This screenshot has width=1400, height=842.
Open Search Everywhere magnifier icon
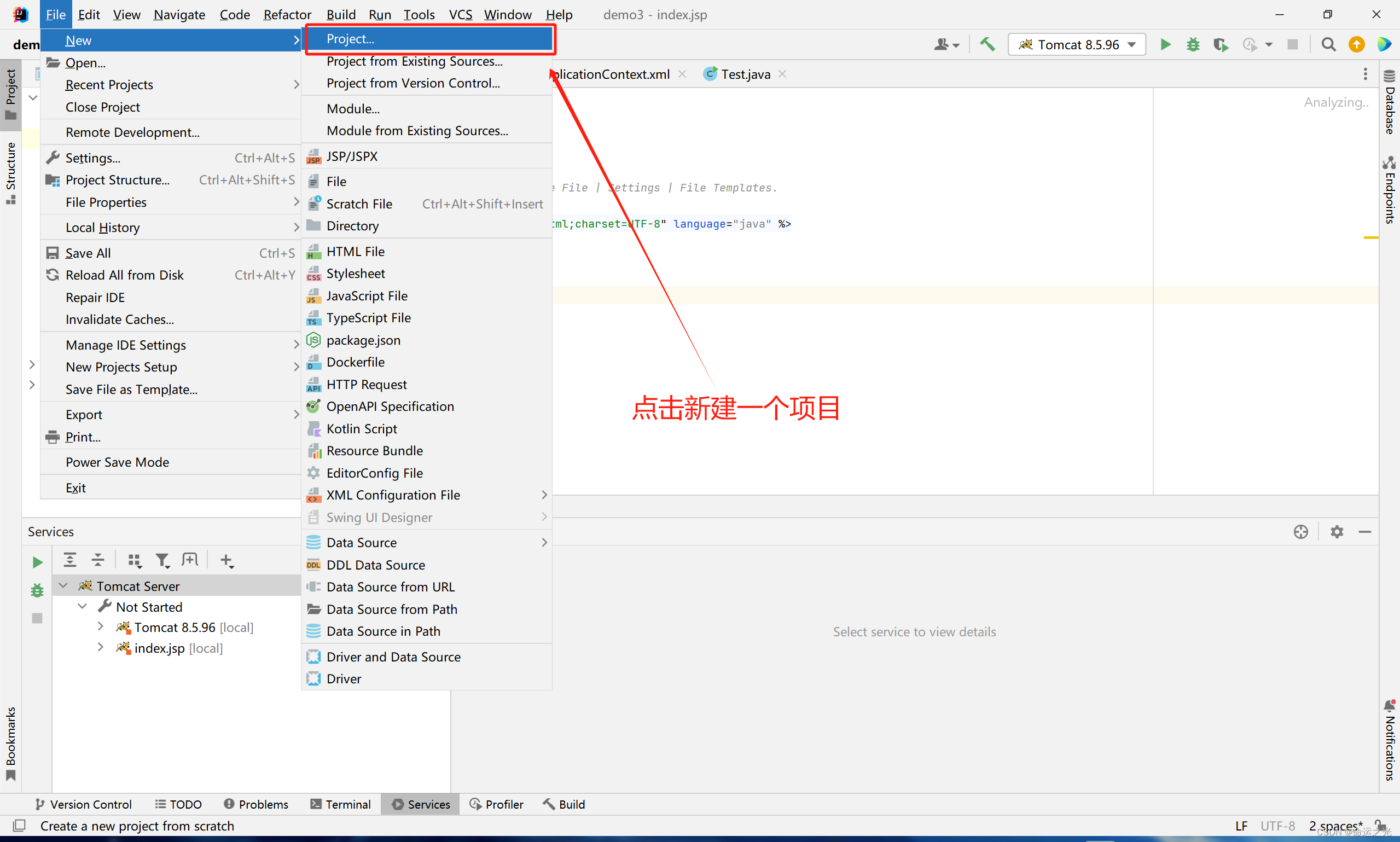(1328, 44)
